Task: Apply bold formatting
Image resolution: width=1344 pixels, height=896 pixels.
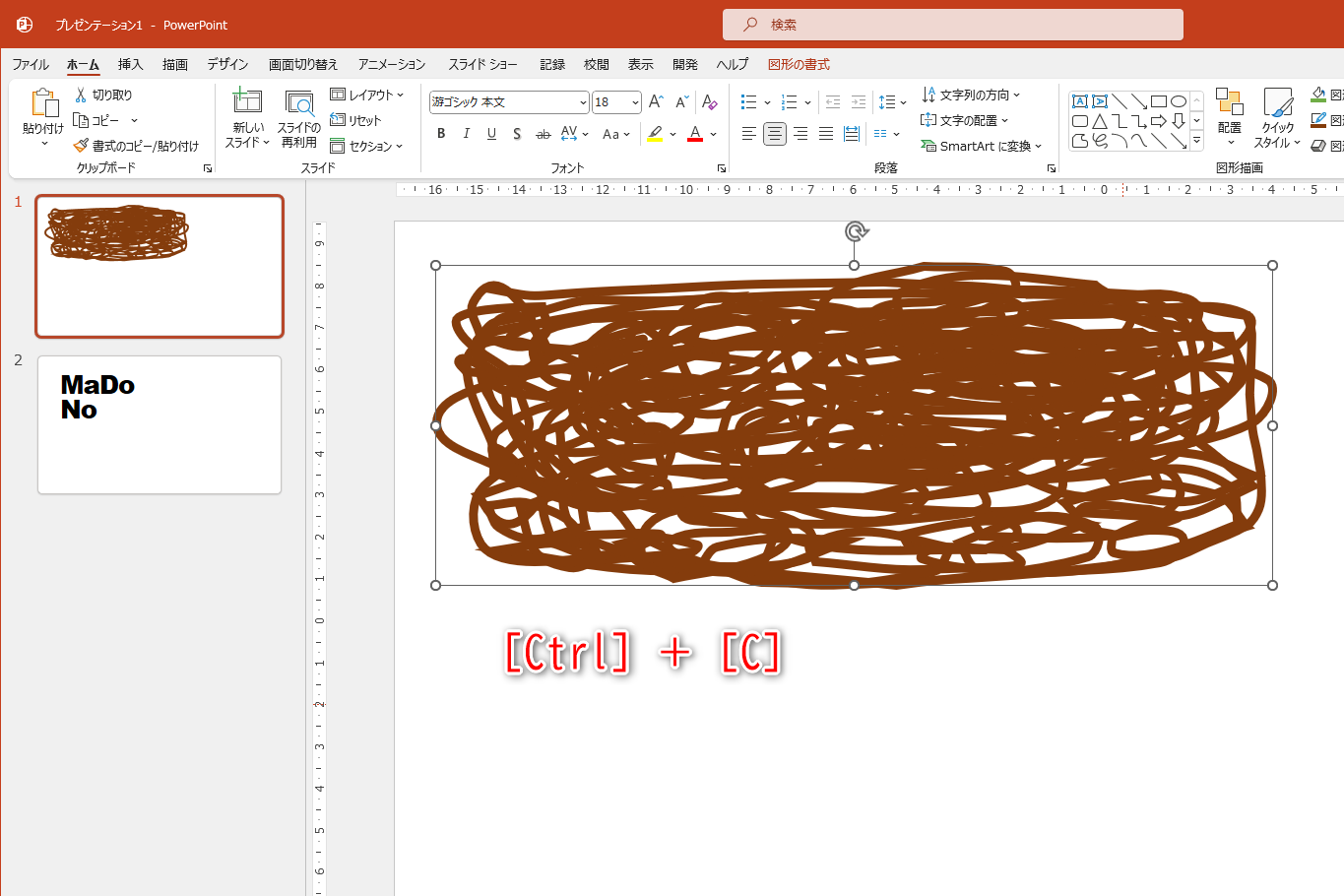Action: [440, 134]
